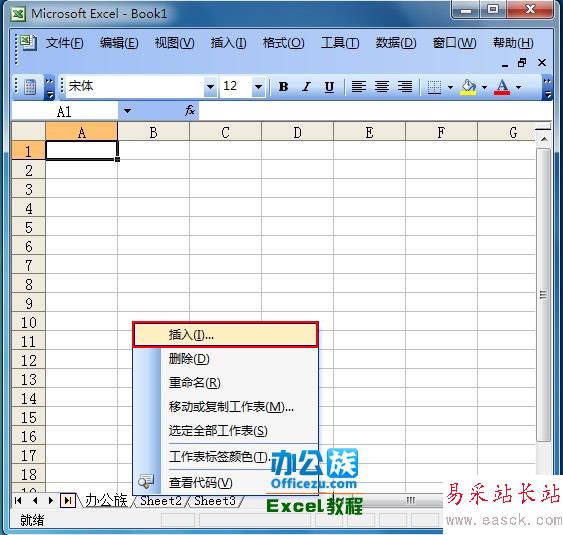563x535 pixels.
Task: Select column F header
Action: click(x=441, y=132)
